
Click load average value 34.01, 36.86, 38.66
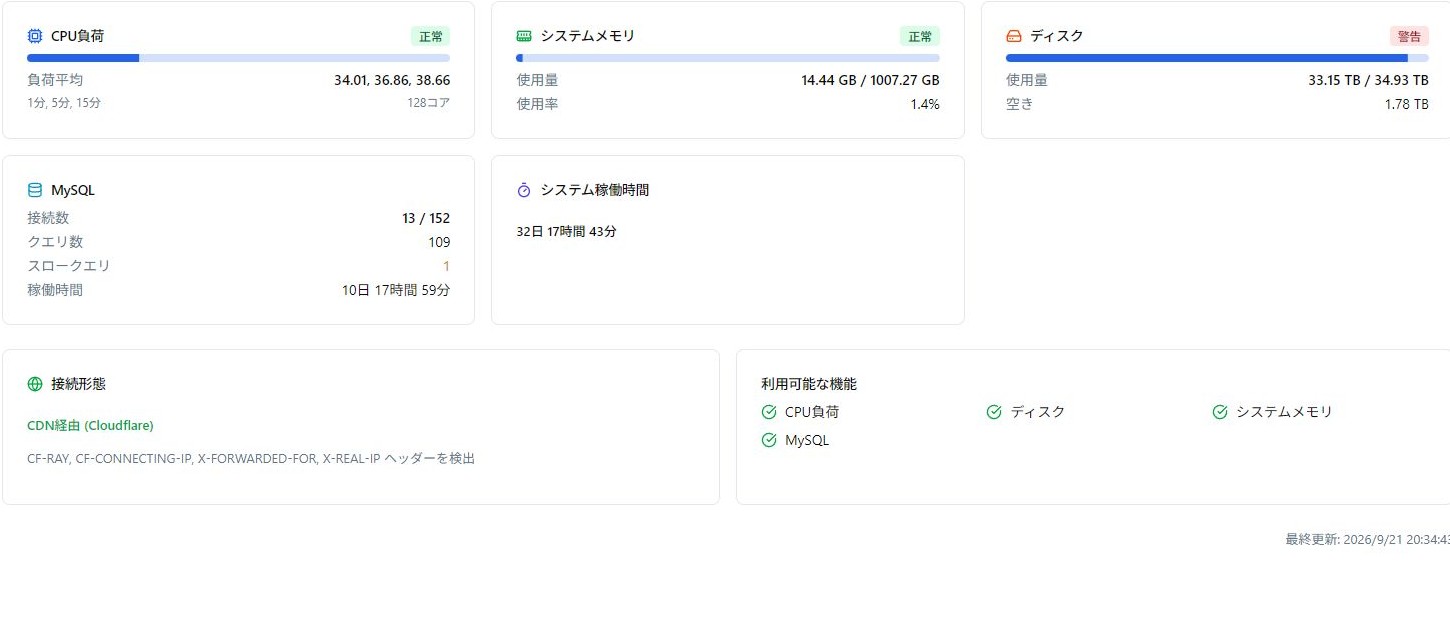click(x=392, y=80)
